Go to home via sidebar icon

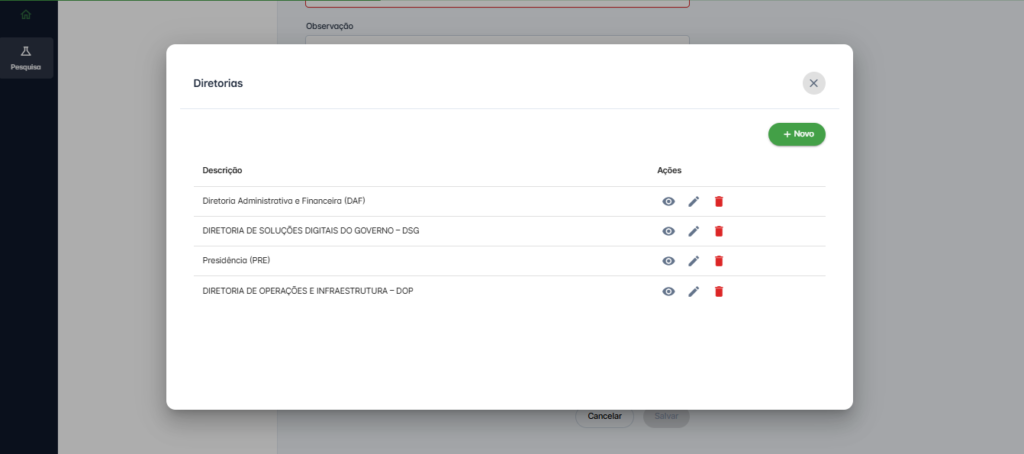(x=26, y=14)
